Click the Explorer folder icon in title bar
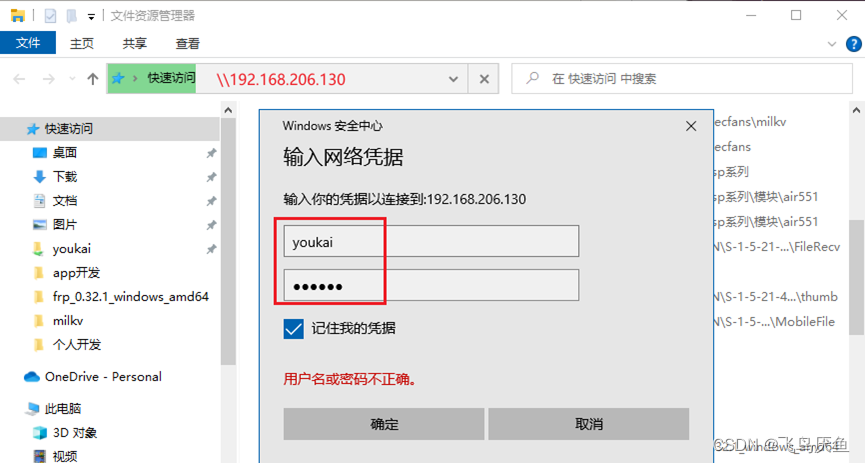 click(x=17, y=15)
